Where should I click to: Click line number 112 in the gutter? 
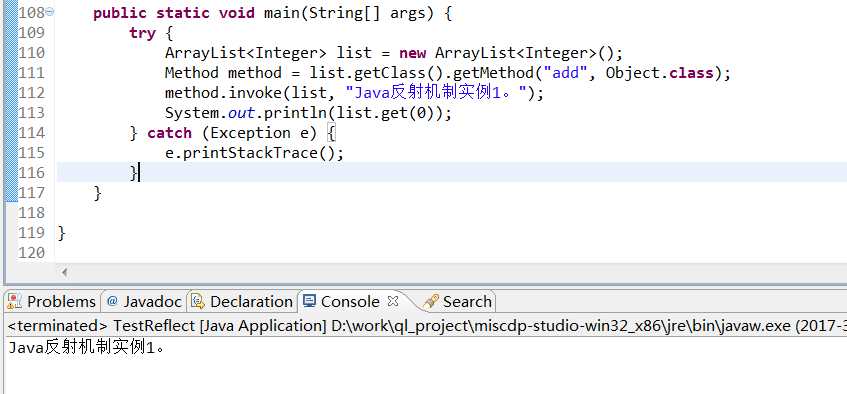31,92
